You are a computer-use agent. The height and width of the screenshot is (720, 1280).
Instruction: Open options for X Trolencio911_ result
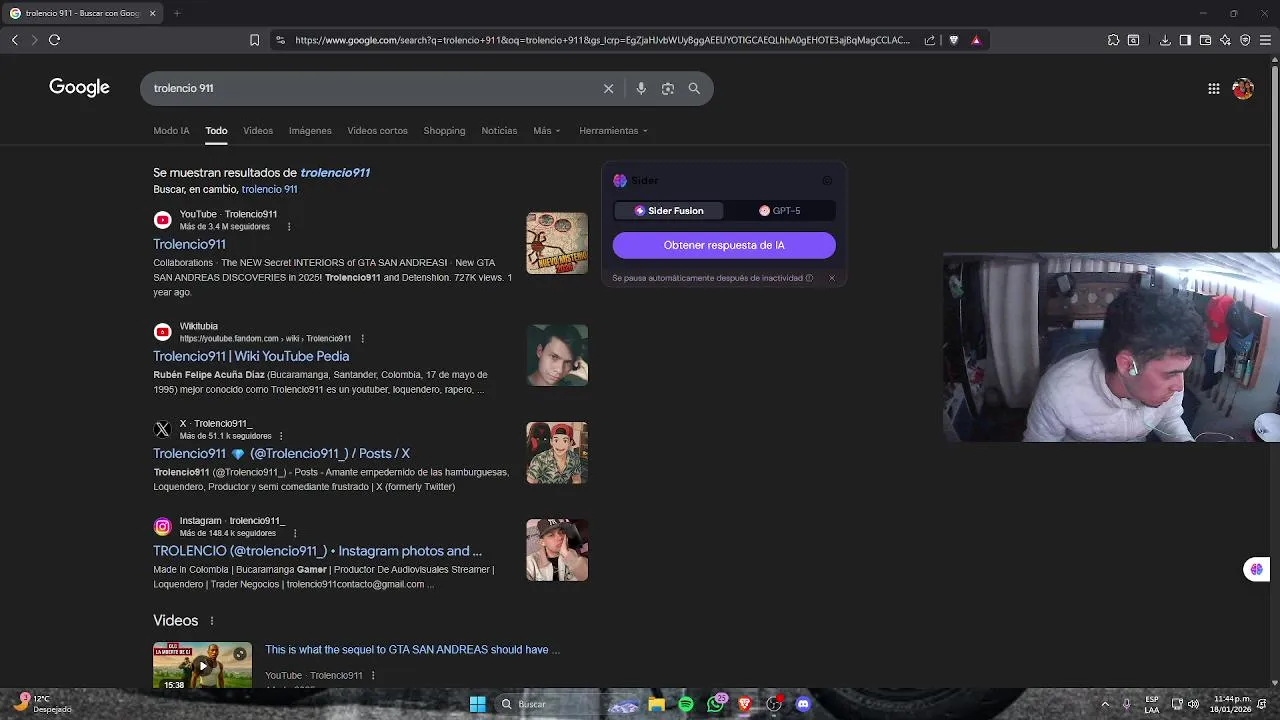tap(281, 436)
